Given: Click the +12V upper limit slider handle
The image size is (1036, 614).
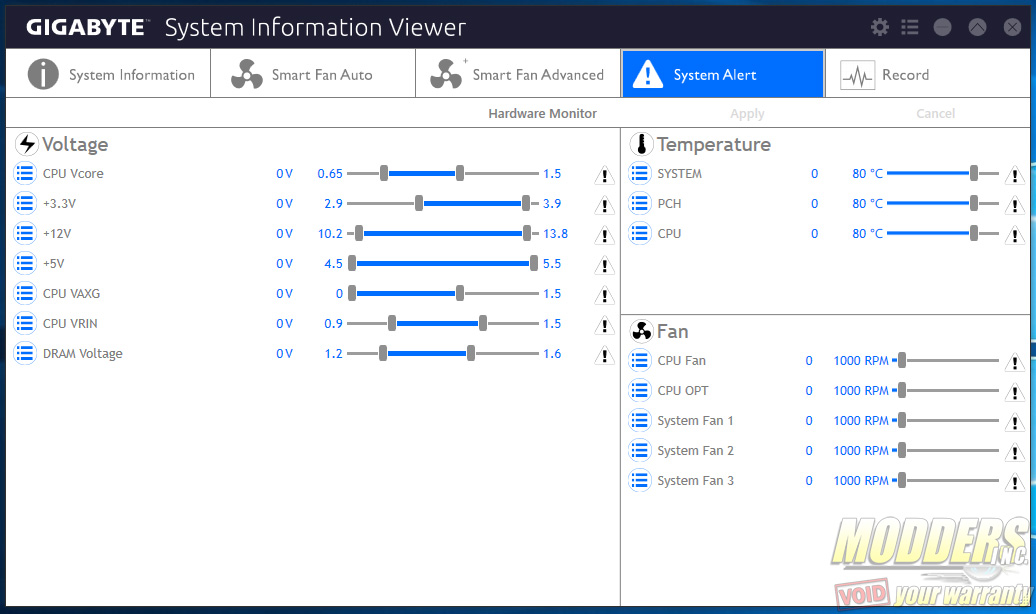Looking at the screenshot, I should (527, 233).
